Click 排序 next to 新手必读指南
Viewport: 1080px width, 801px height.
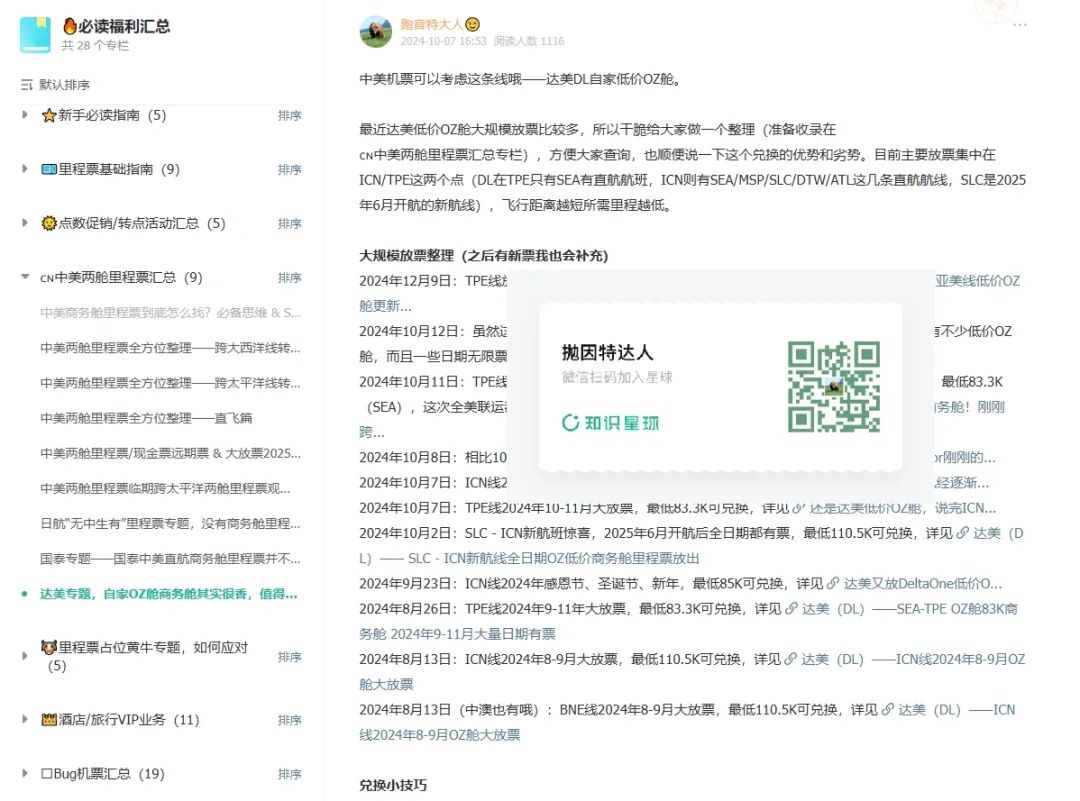(289, 116)
